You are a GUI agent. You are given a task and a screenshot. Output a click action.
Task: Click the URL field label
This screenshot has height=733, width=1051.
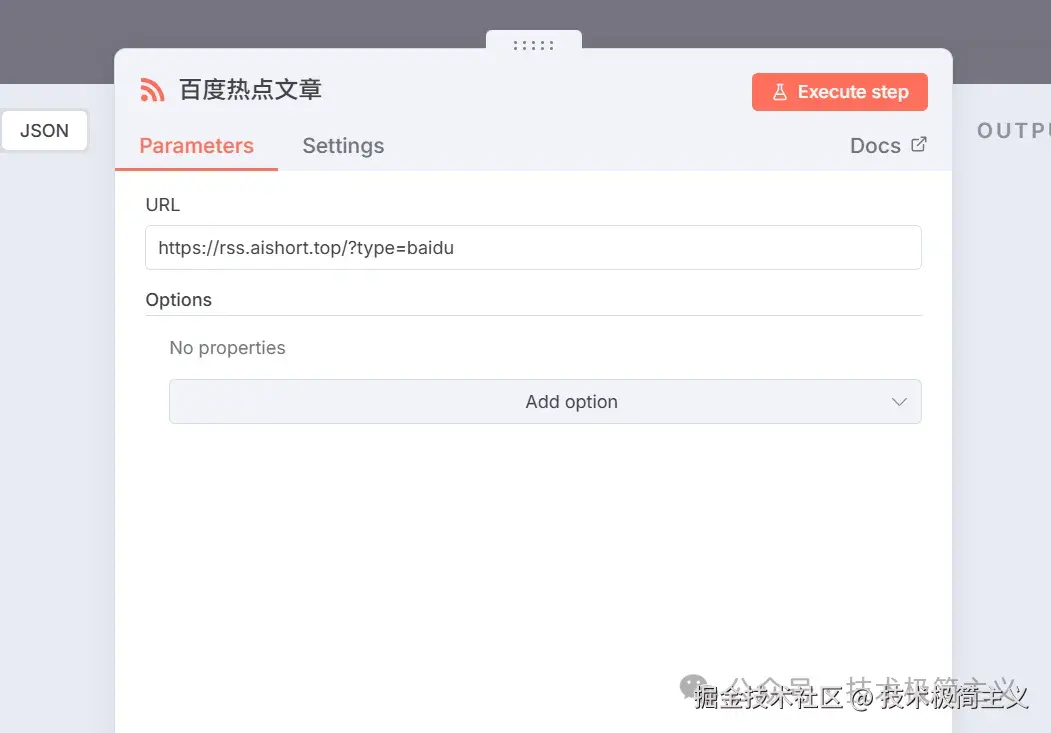163,205
